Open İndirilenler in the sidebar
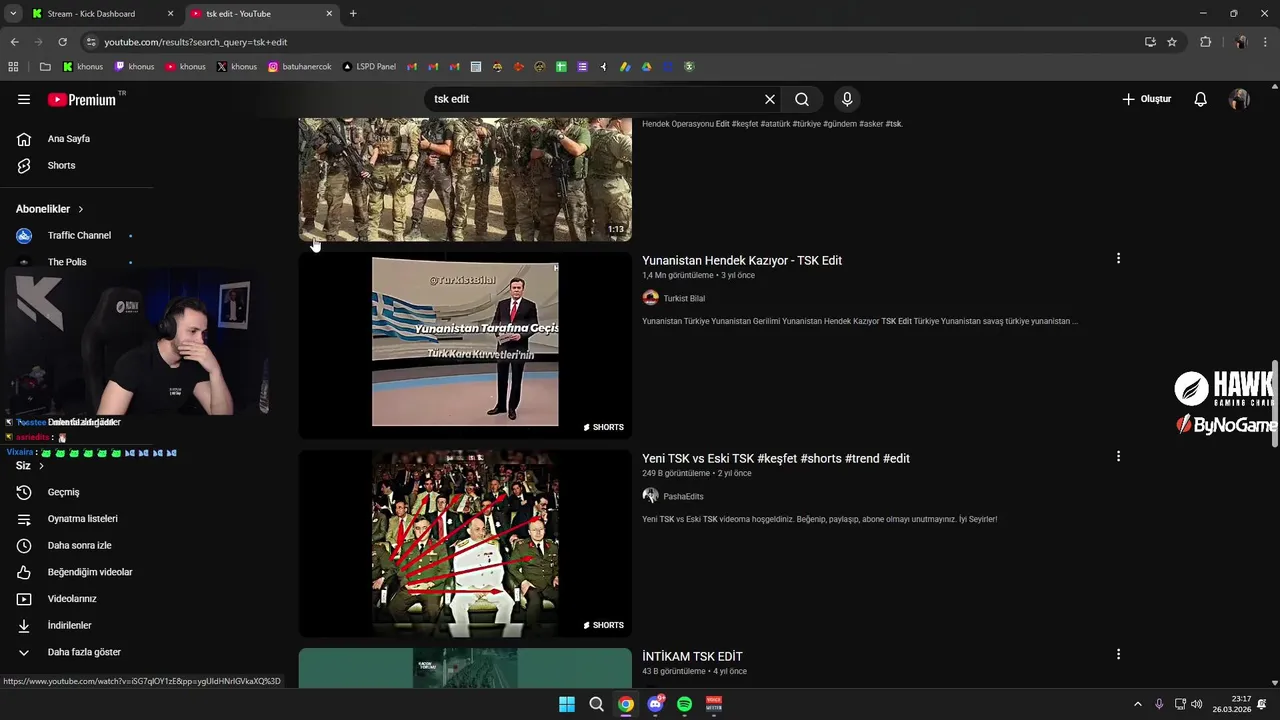 click(69, 625)
